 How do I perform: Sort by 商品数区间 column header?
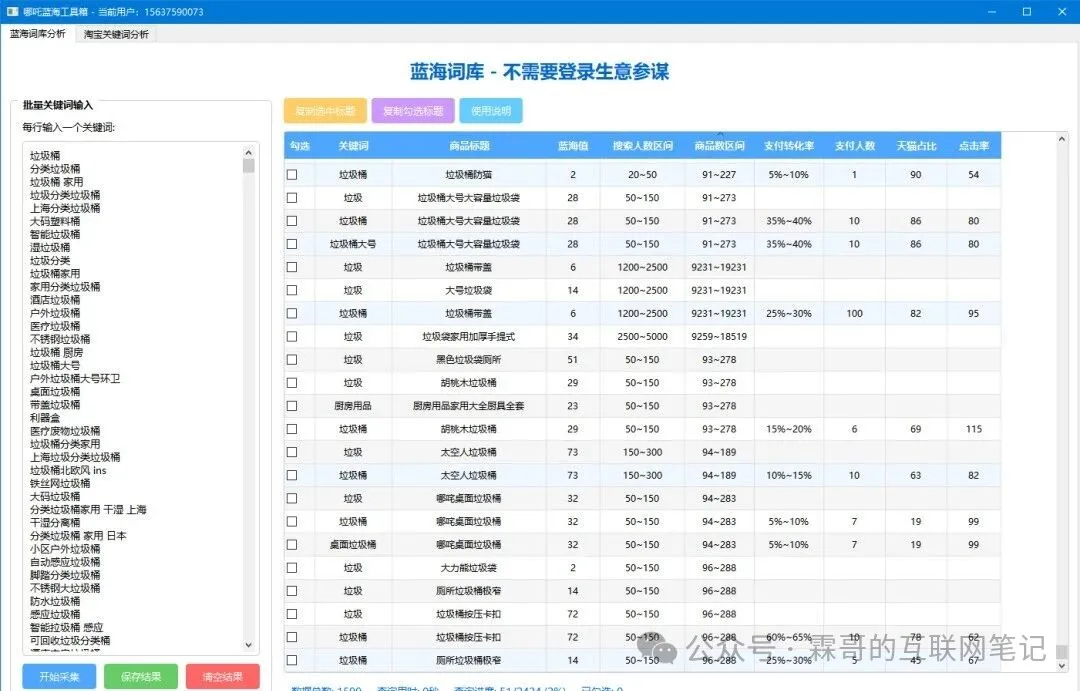719,146
